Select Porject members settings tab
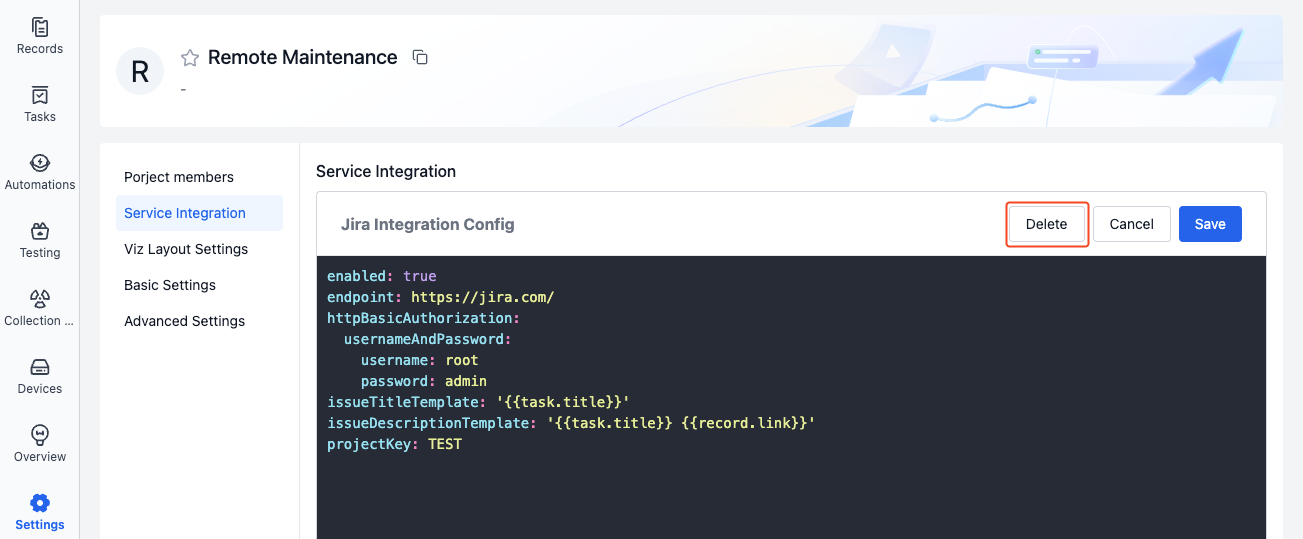 coord(179,177)
